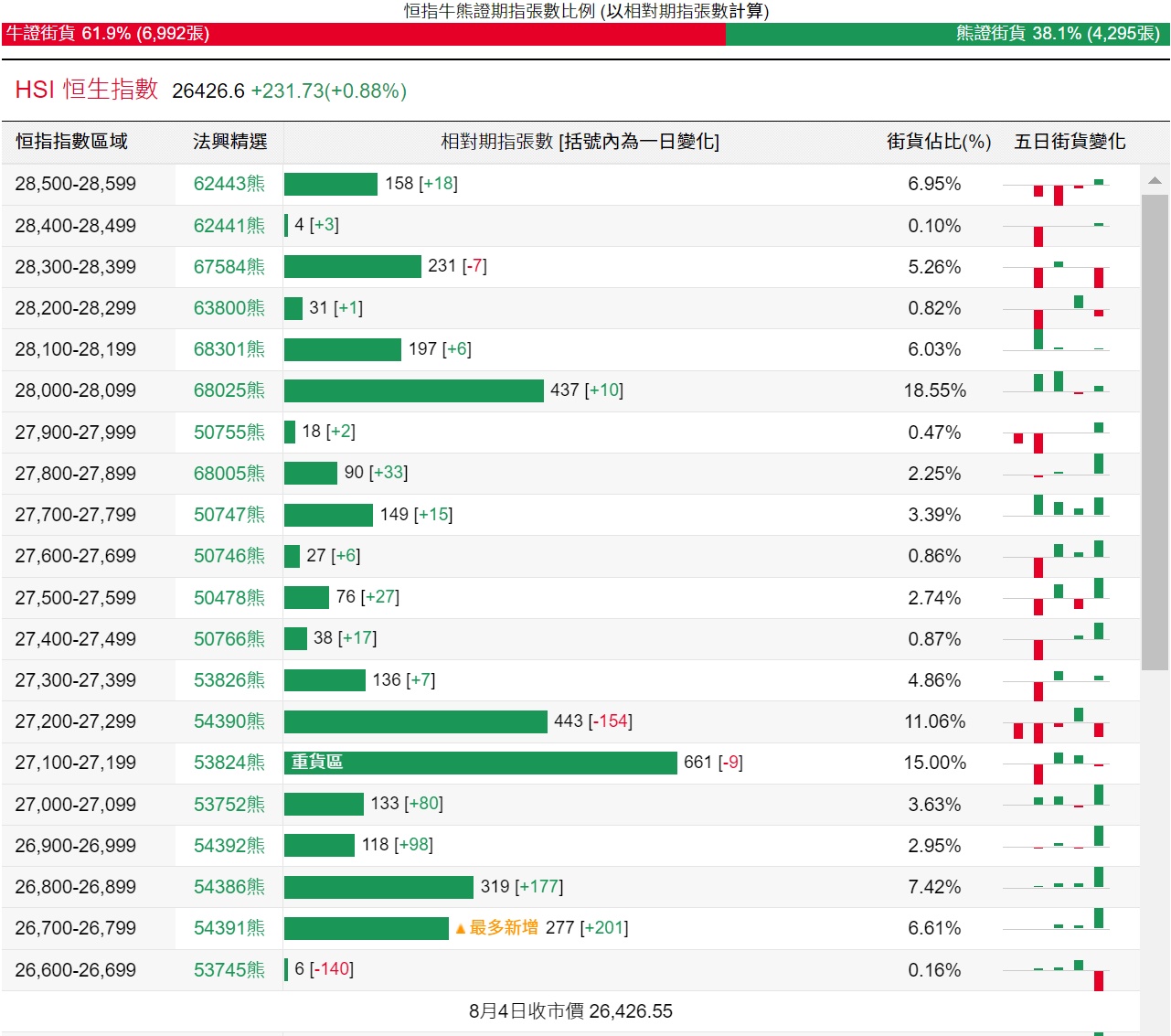Screen dimensions: 1171x1036
Task: Open the 68025熊 certificate link
Action: (229, 390)
